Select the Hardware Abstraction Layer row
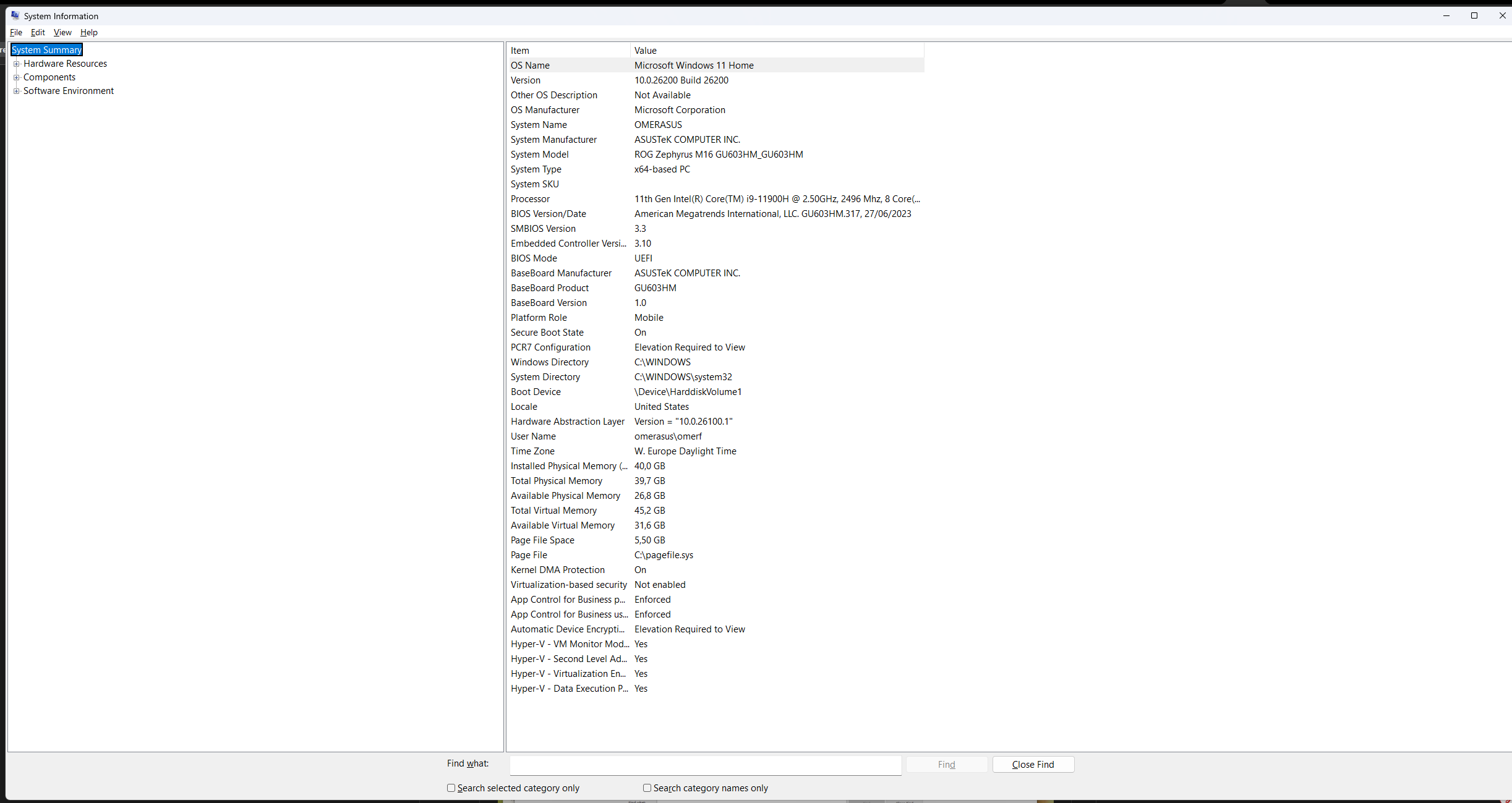This screenshot has width=1512, height=803. pyautogui.click(x=715, y=422)
